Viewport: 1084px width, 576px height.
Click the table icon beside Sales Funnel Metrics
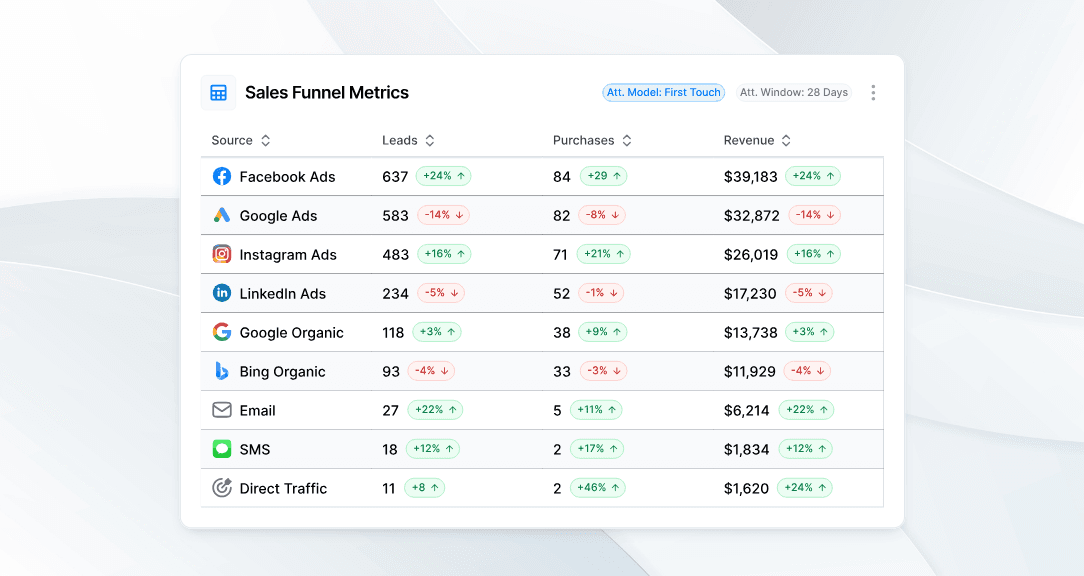click(x=218, y=93)
